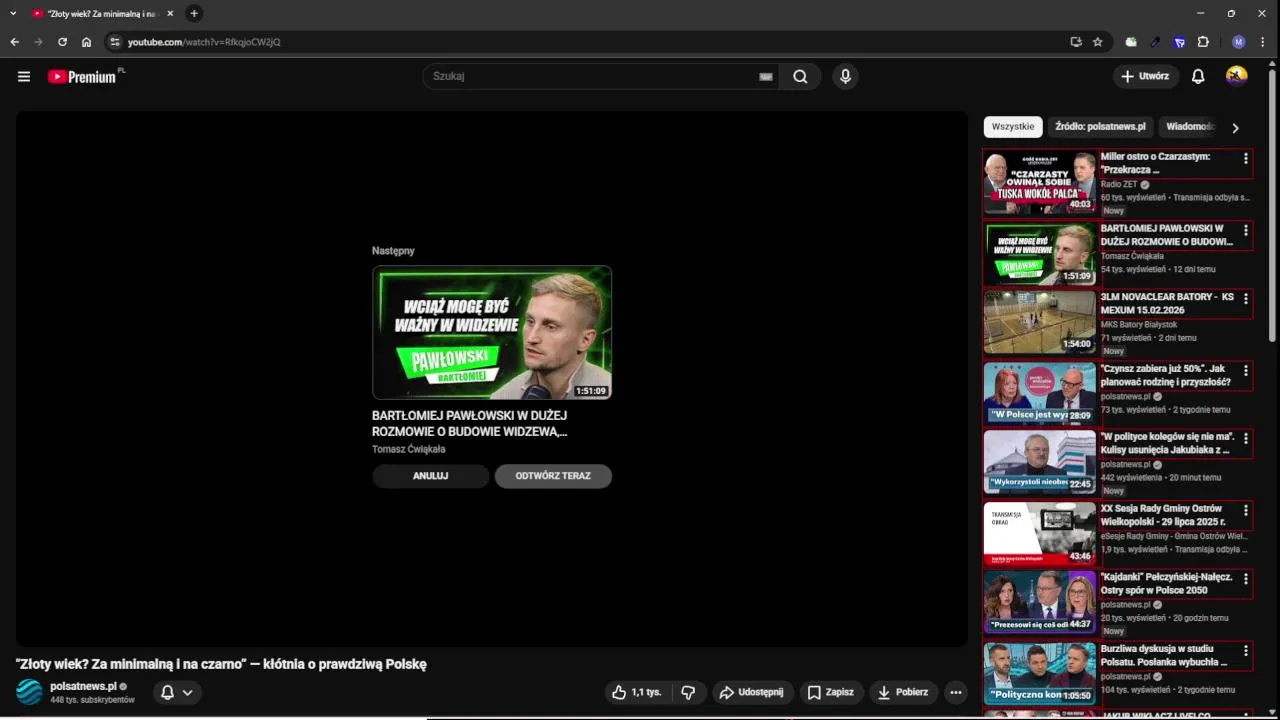Open options for XX Sesja Rady Gminy video
This screenshot has width=1280, height=720.
coord(1246,511)
